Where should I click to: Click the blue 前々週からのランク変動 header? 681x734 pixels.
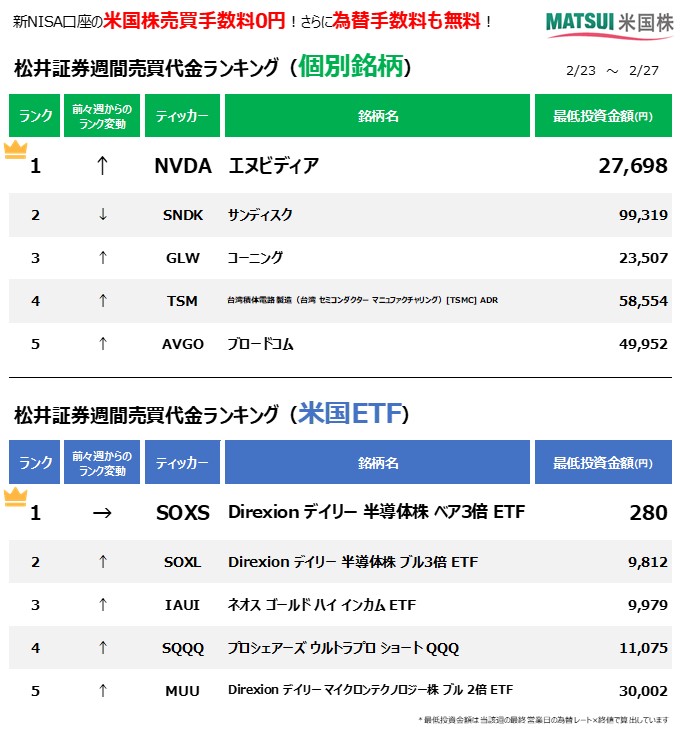point(102,462)
